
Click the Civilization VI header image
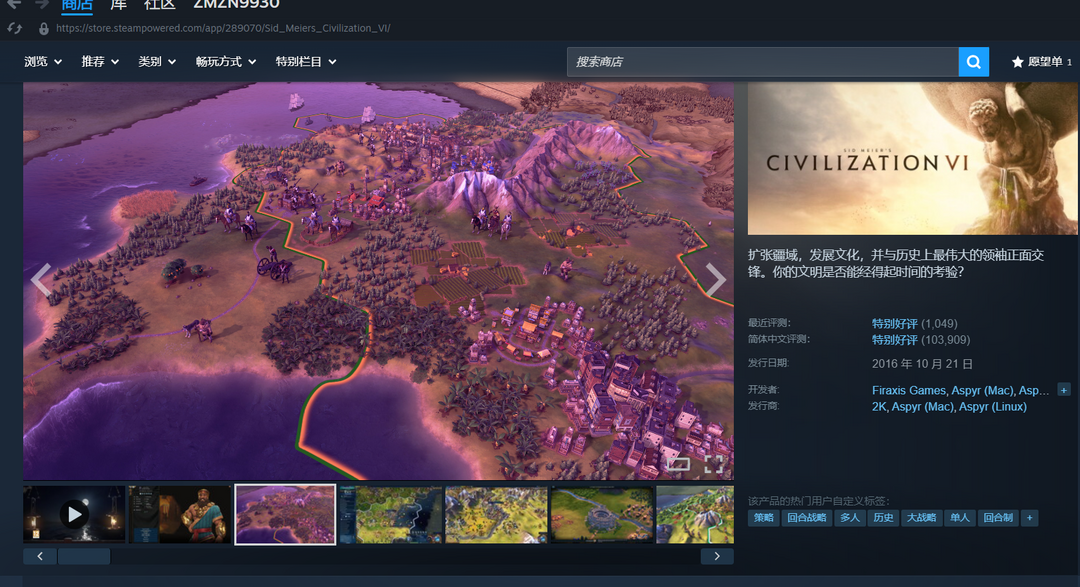click(912, 158)
